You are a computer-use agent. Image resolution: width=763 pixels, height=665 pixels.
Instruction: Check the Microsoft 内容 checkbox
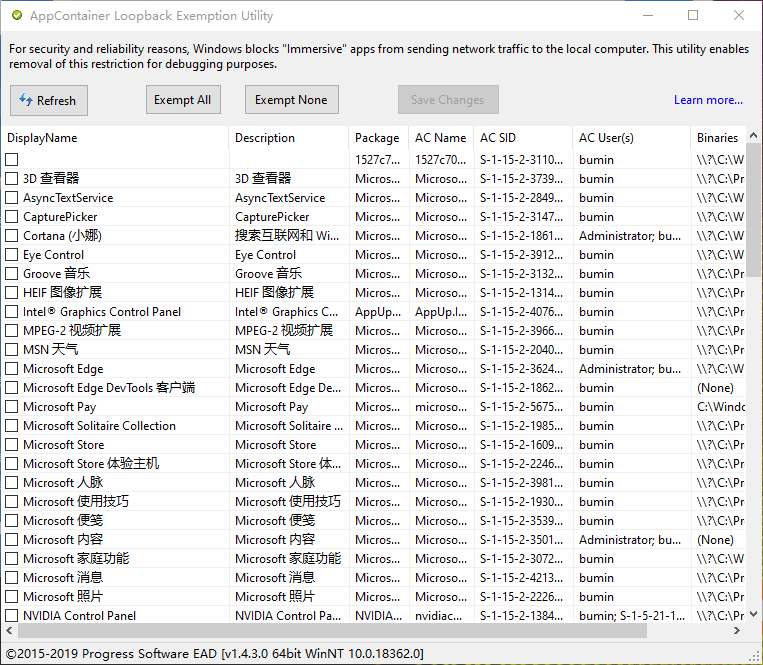tap(12, 539)
